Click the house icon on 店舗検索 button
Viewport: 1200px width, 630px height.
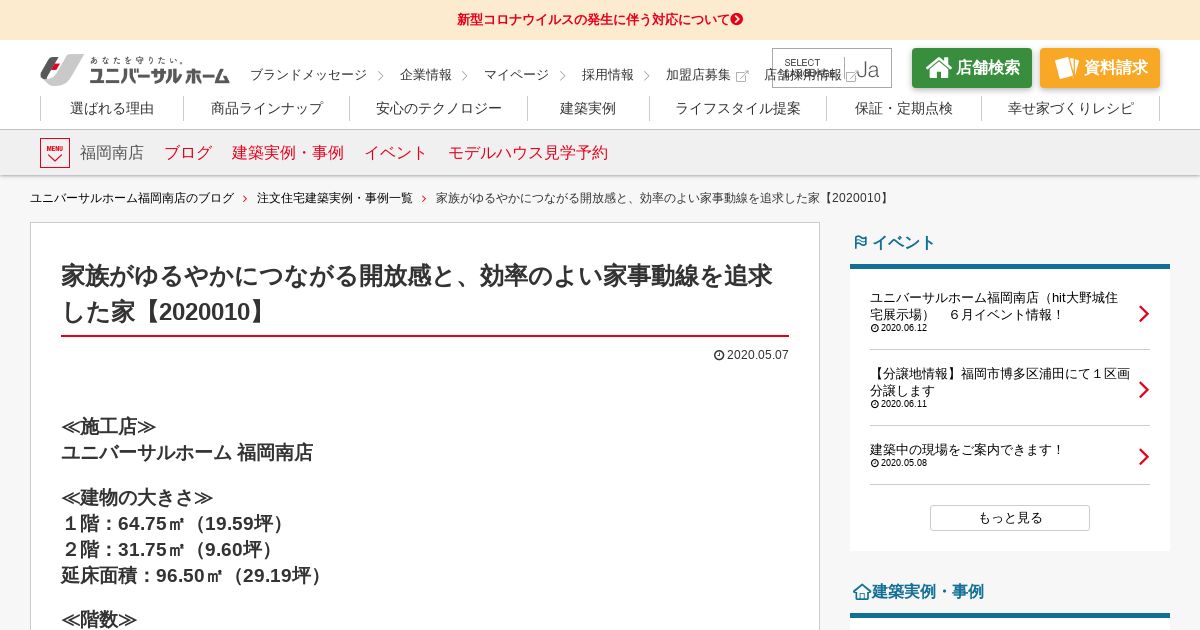pyautogui.click(x=938, y=68)
